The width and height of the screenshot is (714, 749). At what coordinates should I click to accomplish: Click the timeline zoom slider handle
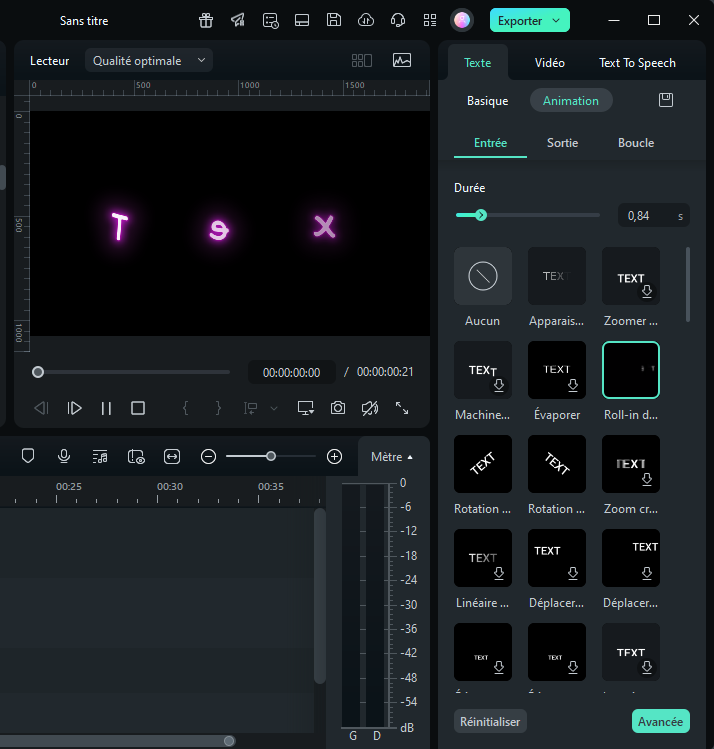271,456
